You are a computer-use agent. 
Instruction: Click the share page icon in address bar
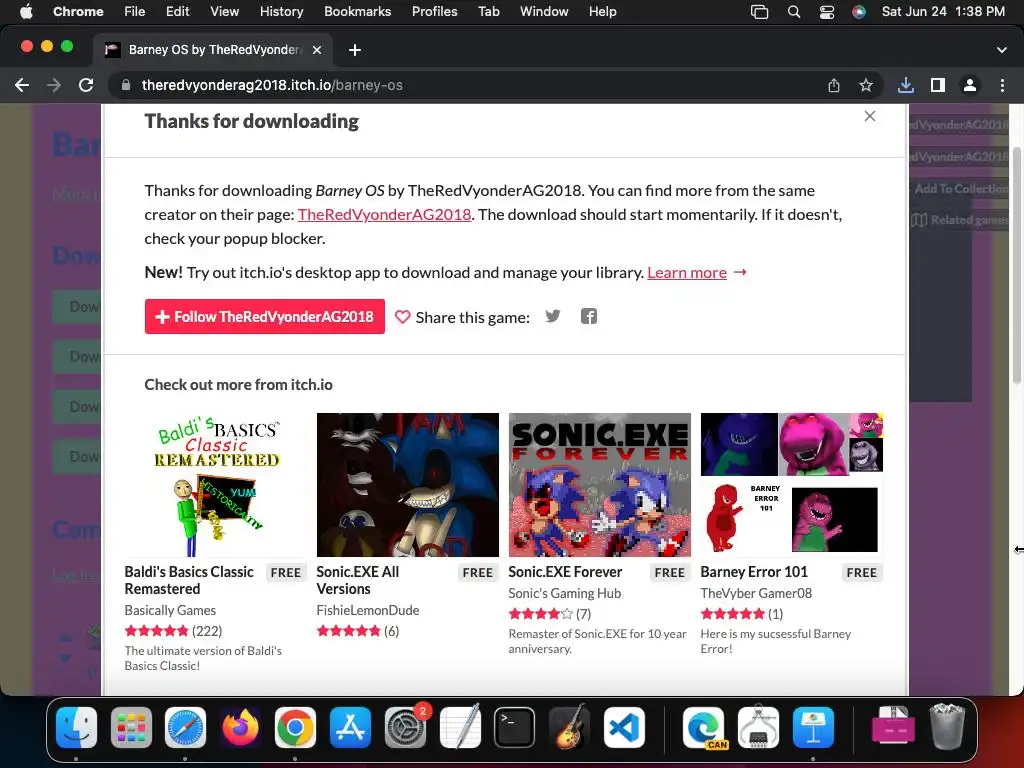[834, 85]
